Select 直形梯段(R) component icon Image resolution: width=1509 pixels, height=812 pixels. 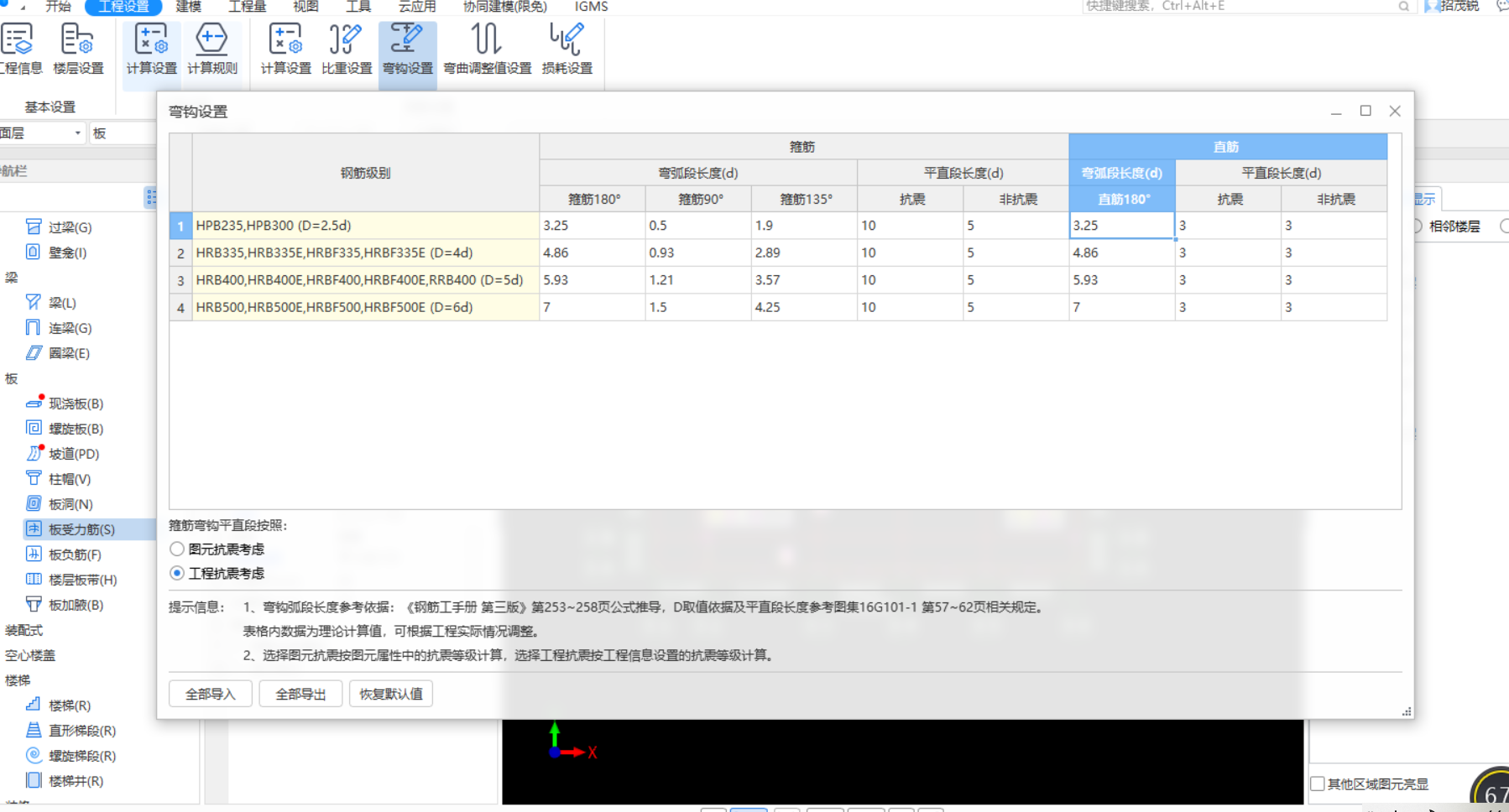(34, 730)
